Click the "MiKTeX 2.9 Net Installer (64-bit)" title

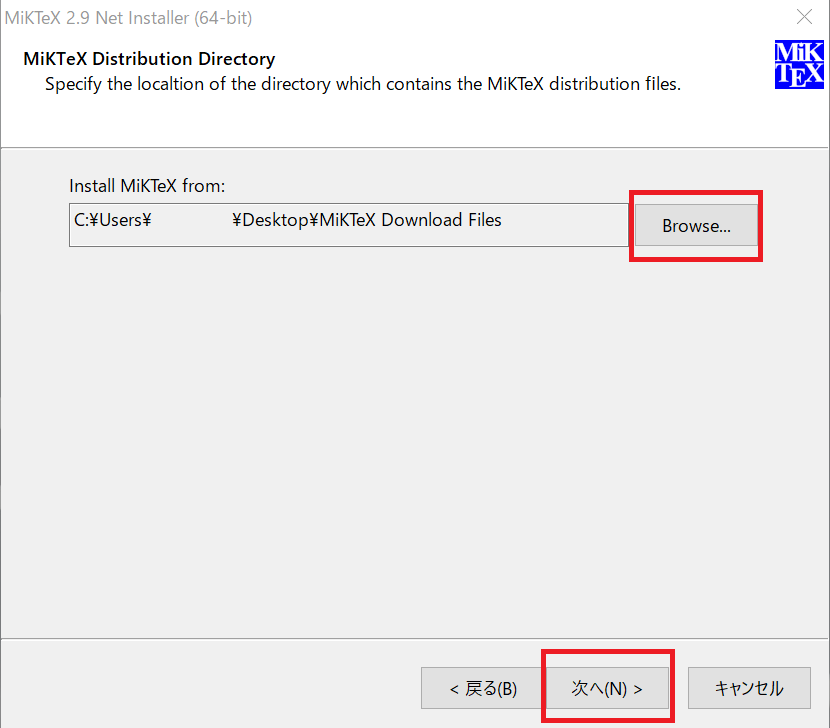[128, 18]
